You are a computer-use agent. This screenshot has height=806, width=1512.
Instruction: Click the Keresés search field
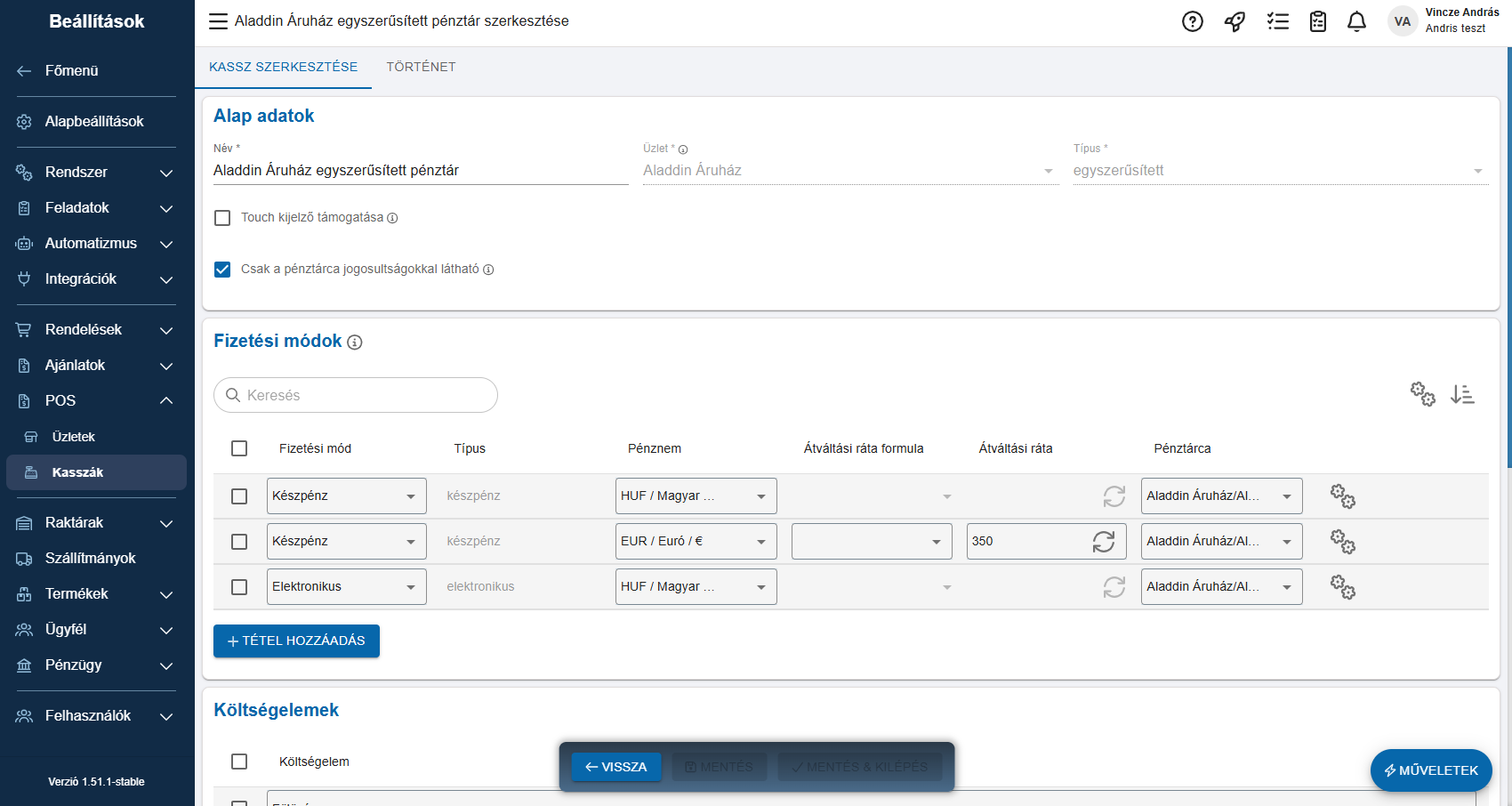[x=356, y=395]
